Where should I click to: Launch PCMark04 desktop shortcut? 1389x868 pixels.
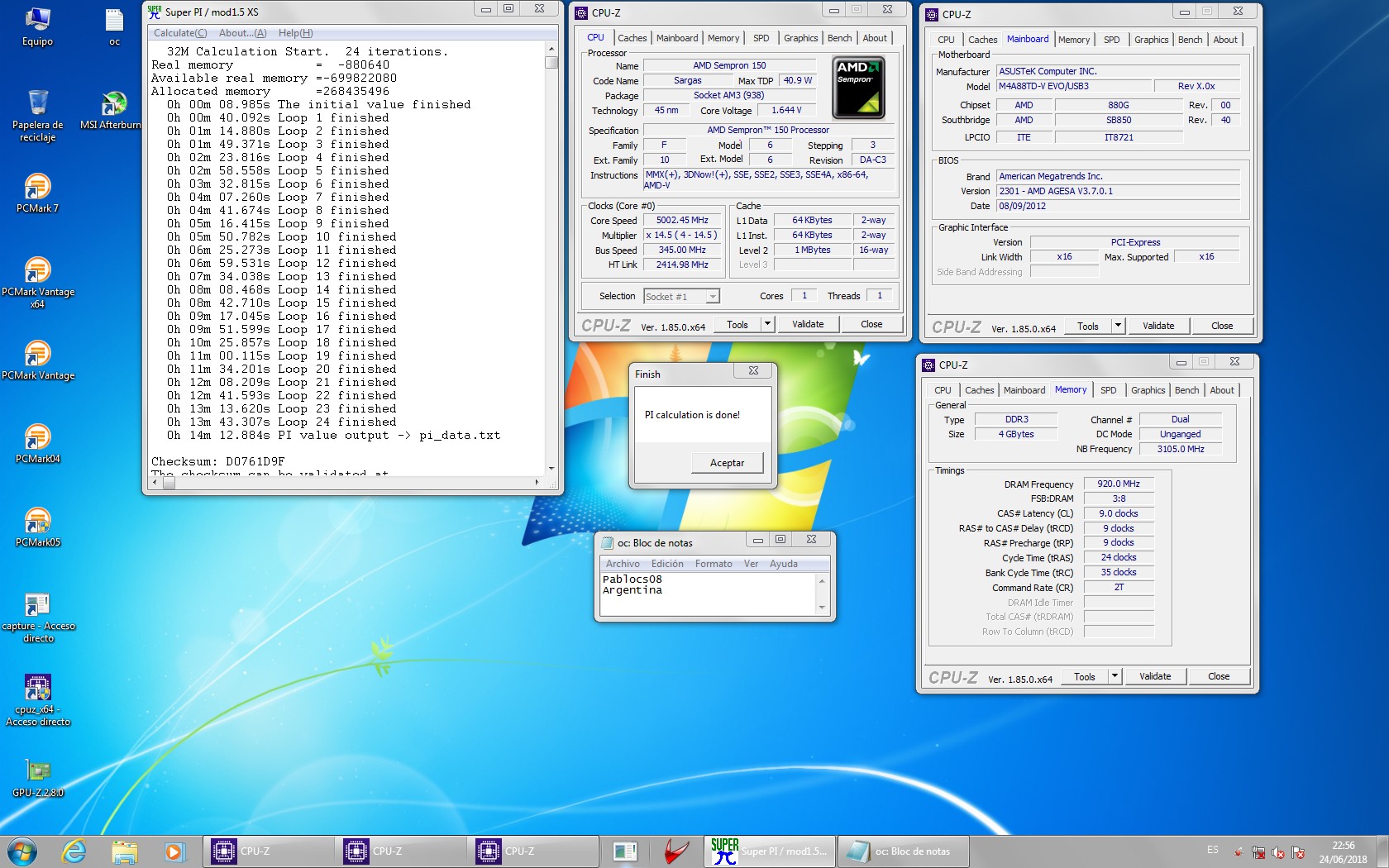pos(38,443)
